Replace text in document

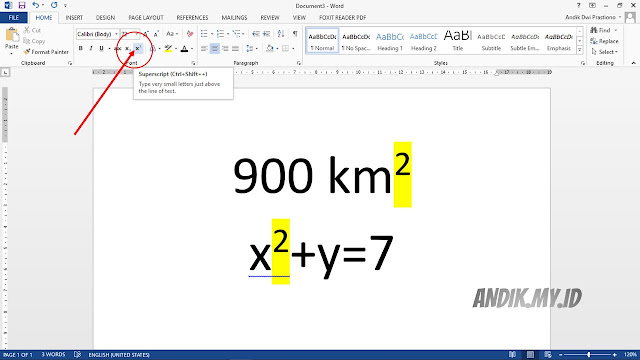click(604, 41)
